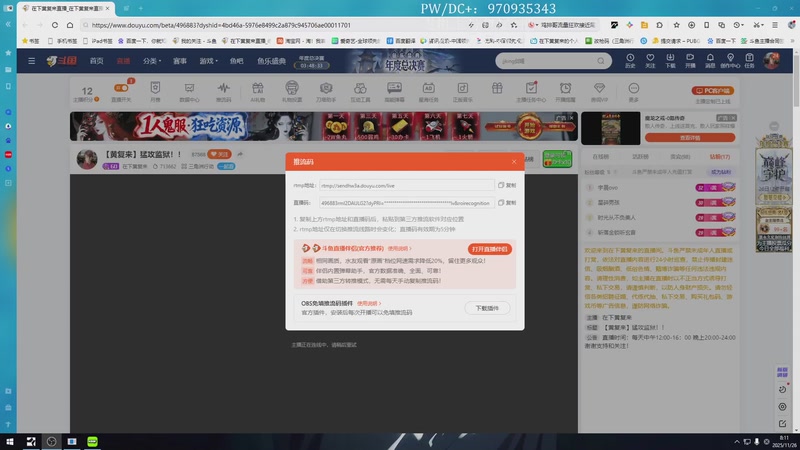800x450 pixels.
Task: Go to 直播 nav item
Action: pos(123,61)
